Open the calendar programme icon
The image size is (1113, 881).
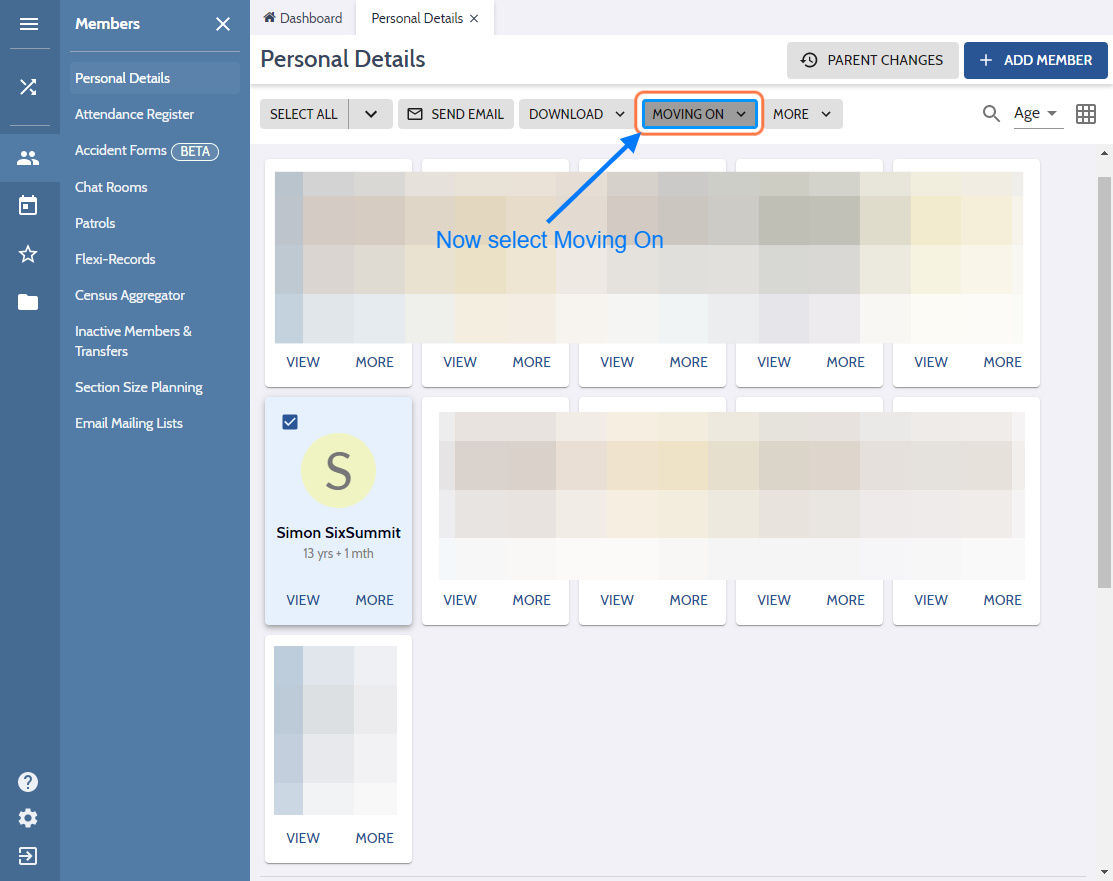(x=28, y=206)
